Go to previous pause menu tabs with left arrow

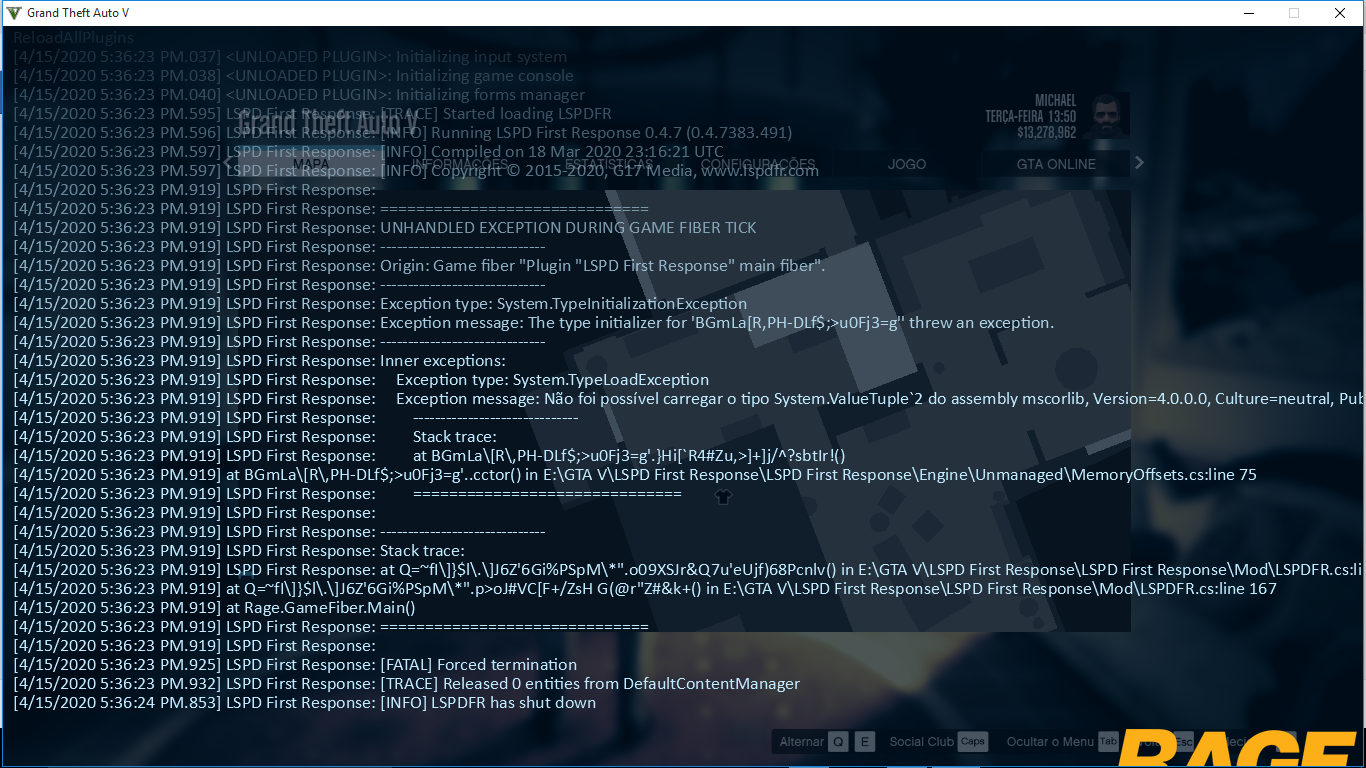click(227, 163)
